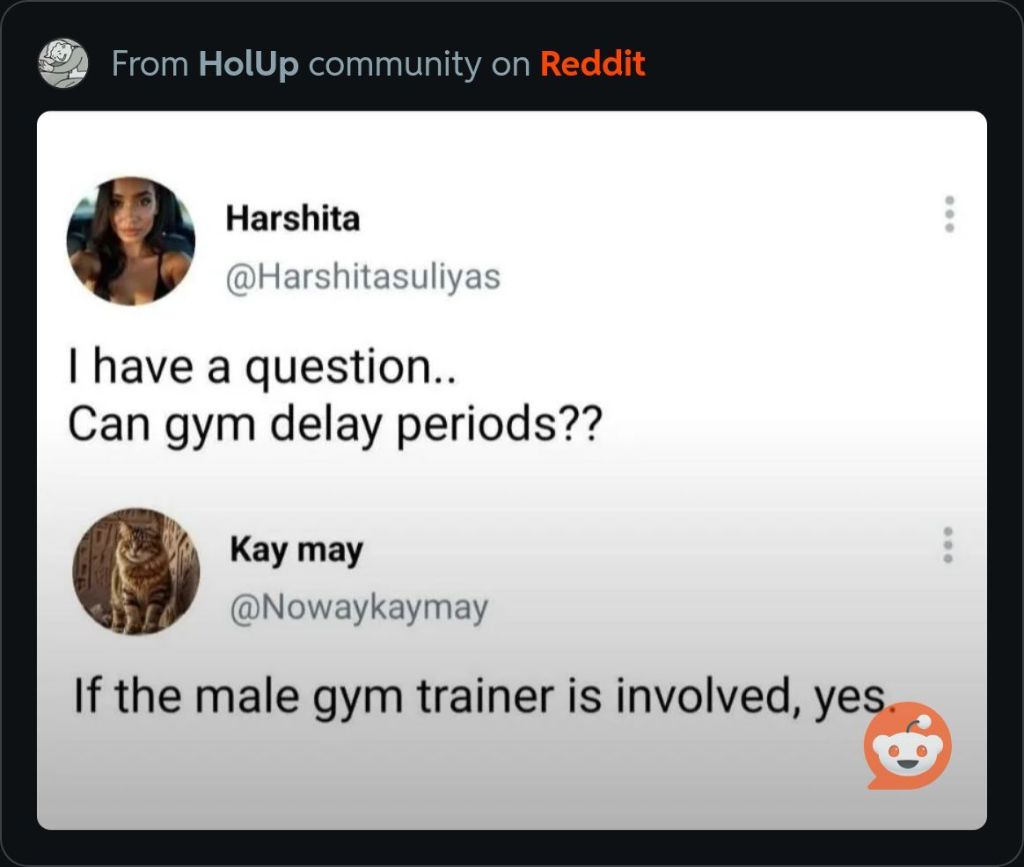Click the Harshita display name

pyautogui.click(x=293, y=218)
